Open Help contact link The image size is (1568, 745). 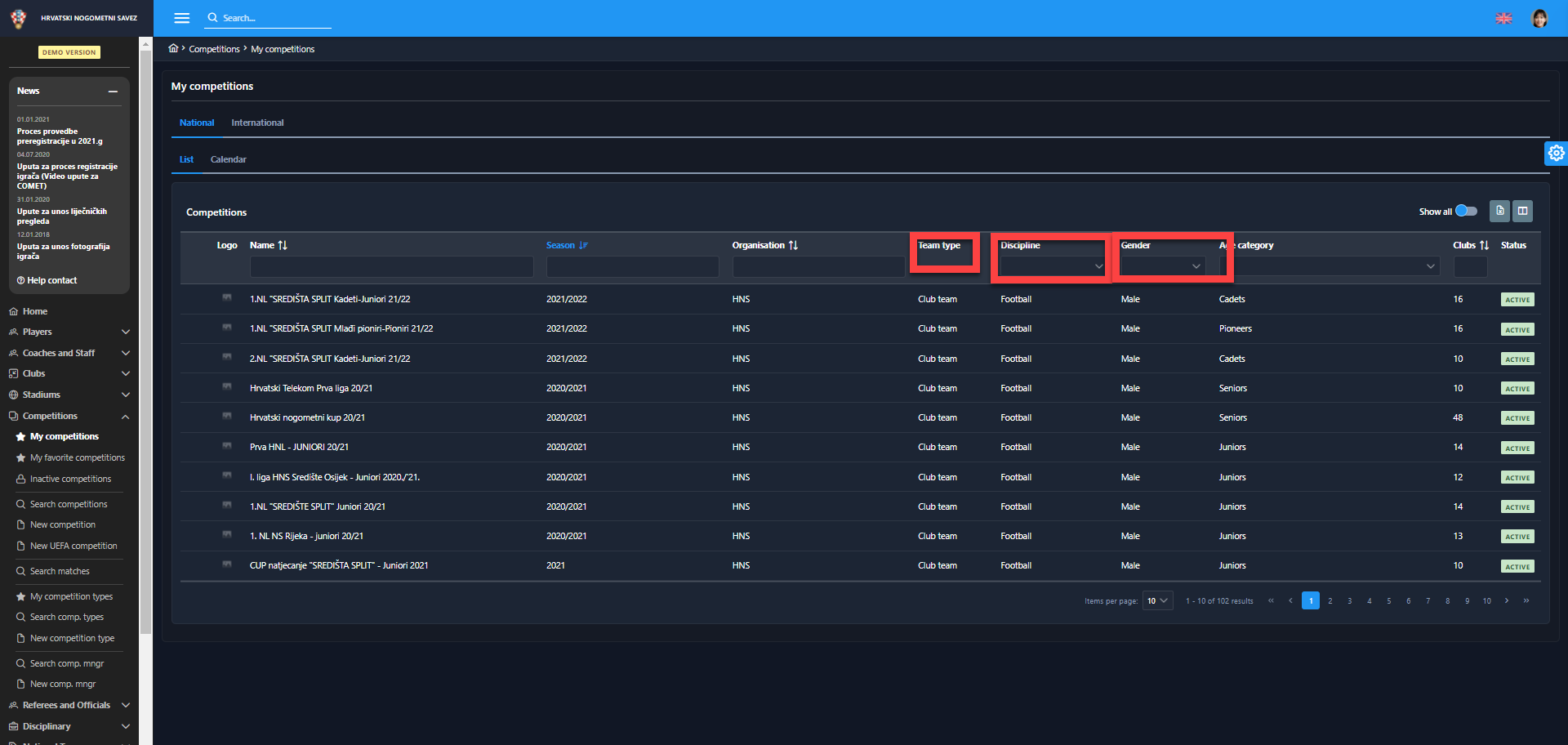point(51,280)
